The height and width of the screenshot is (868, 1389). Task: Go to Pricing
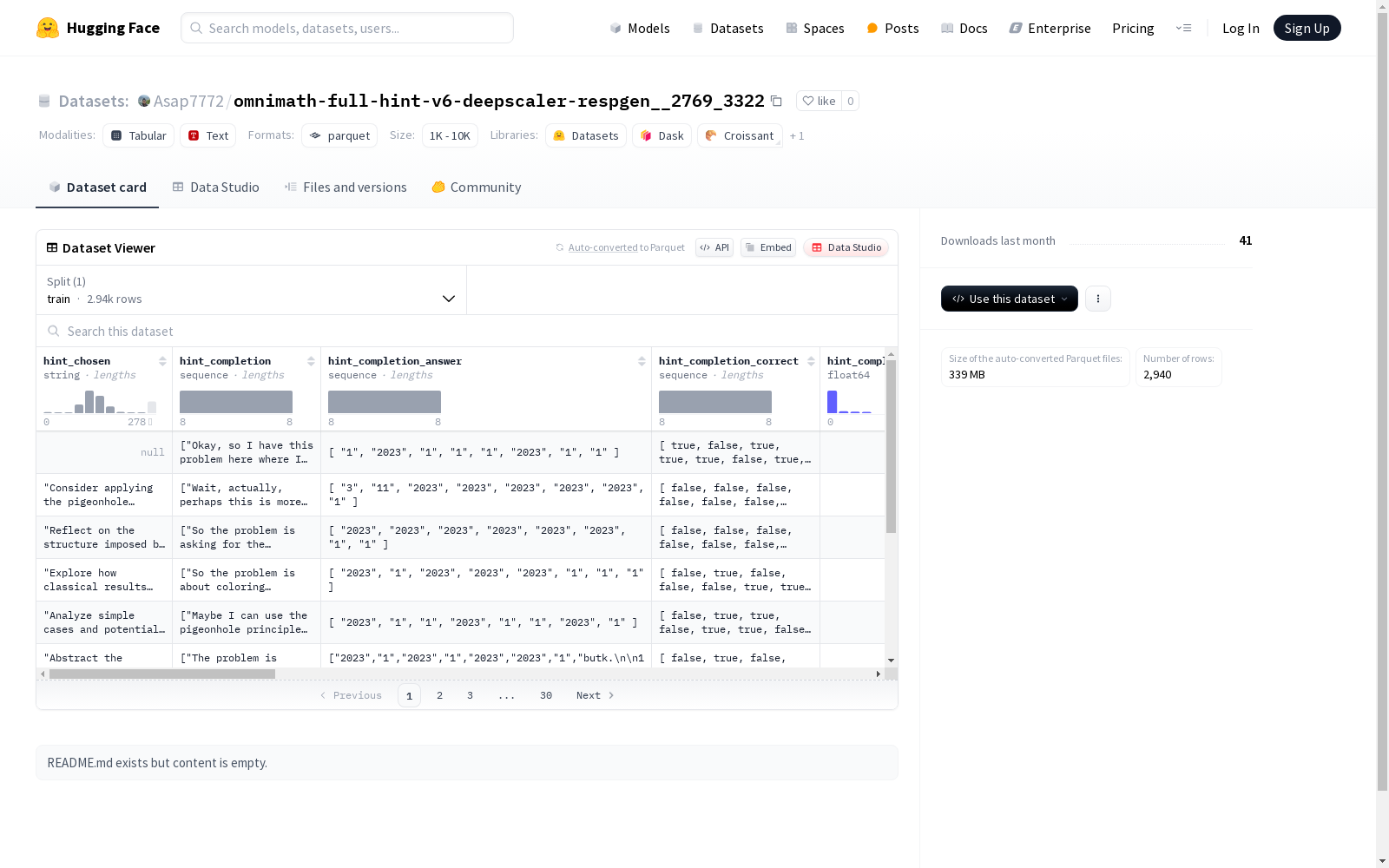coord(1133,28)
